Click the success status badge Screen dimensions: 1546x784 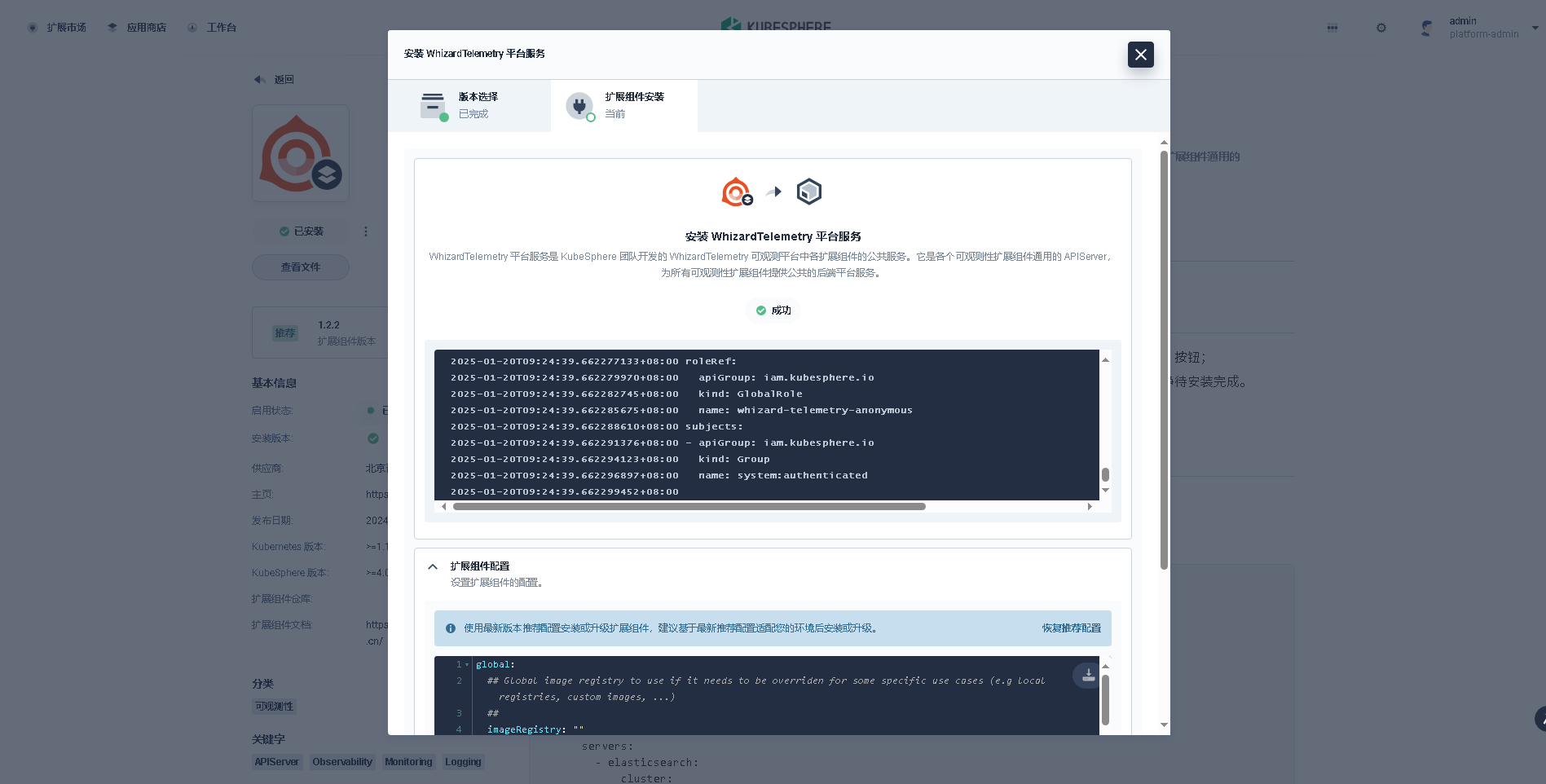point(773,311)
